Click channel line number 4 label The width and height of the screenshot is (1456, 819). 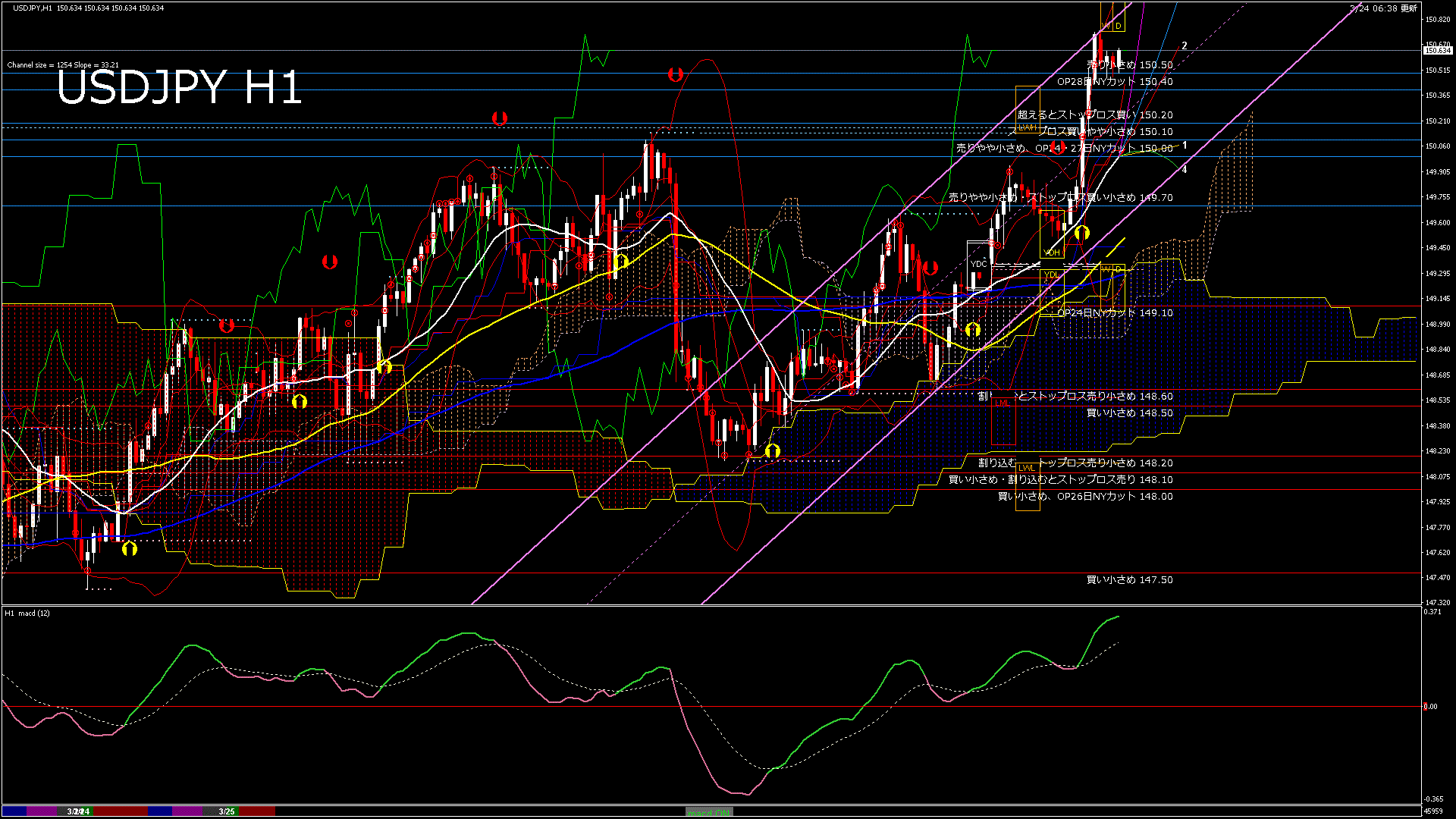[x=1185, y=170]
